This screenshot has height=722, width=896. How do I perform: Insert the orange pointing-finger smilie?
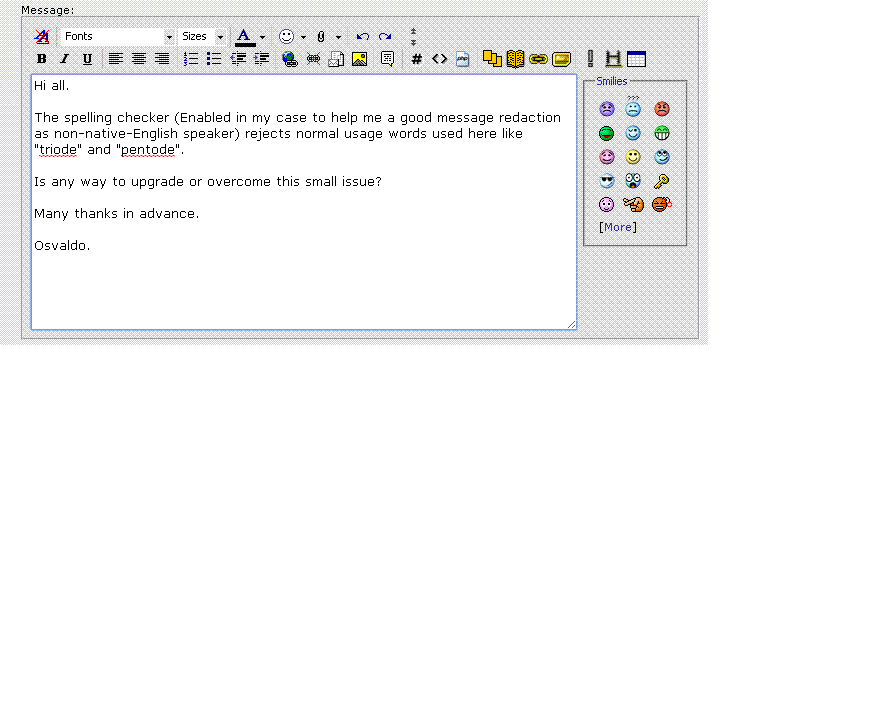click(x=633, y=204)
